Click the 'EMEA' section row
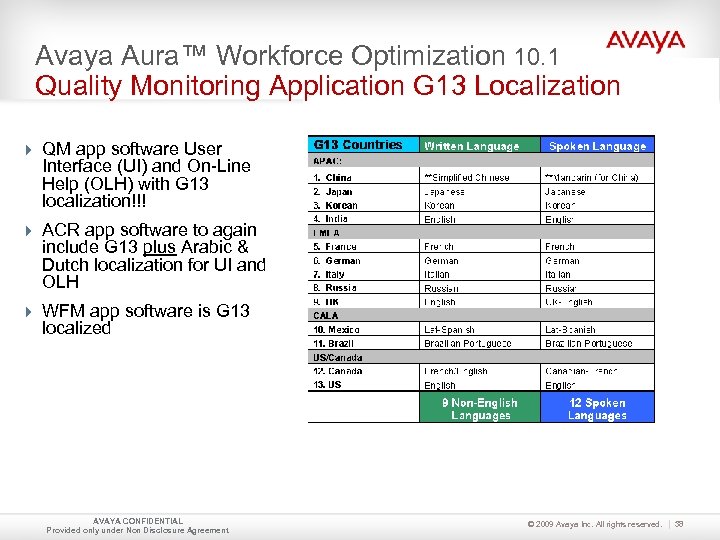This screenshot has width=720, height=540. (481, 232)
